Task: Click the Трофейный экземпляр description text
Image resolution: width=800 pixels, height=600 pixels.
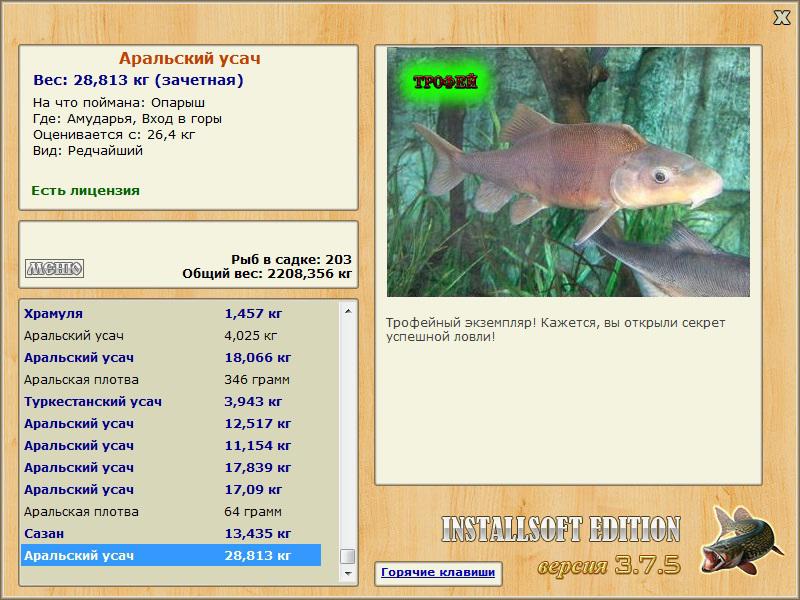Action: pos(555,330)
